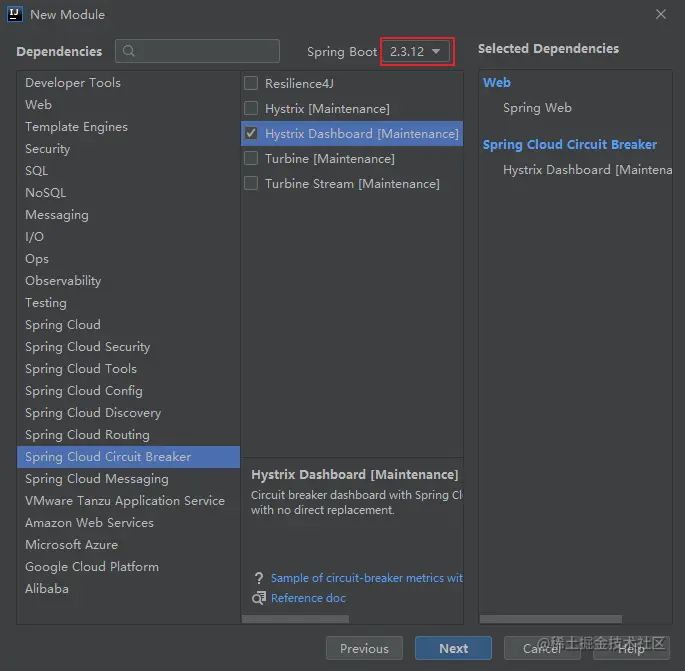
Task: Click the Next button
Action: [453, 648]
